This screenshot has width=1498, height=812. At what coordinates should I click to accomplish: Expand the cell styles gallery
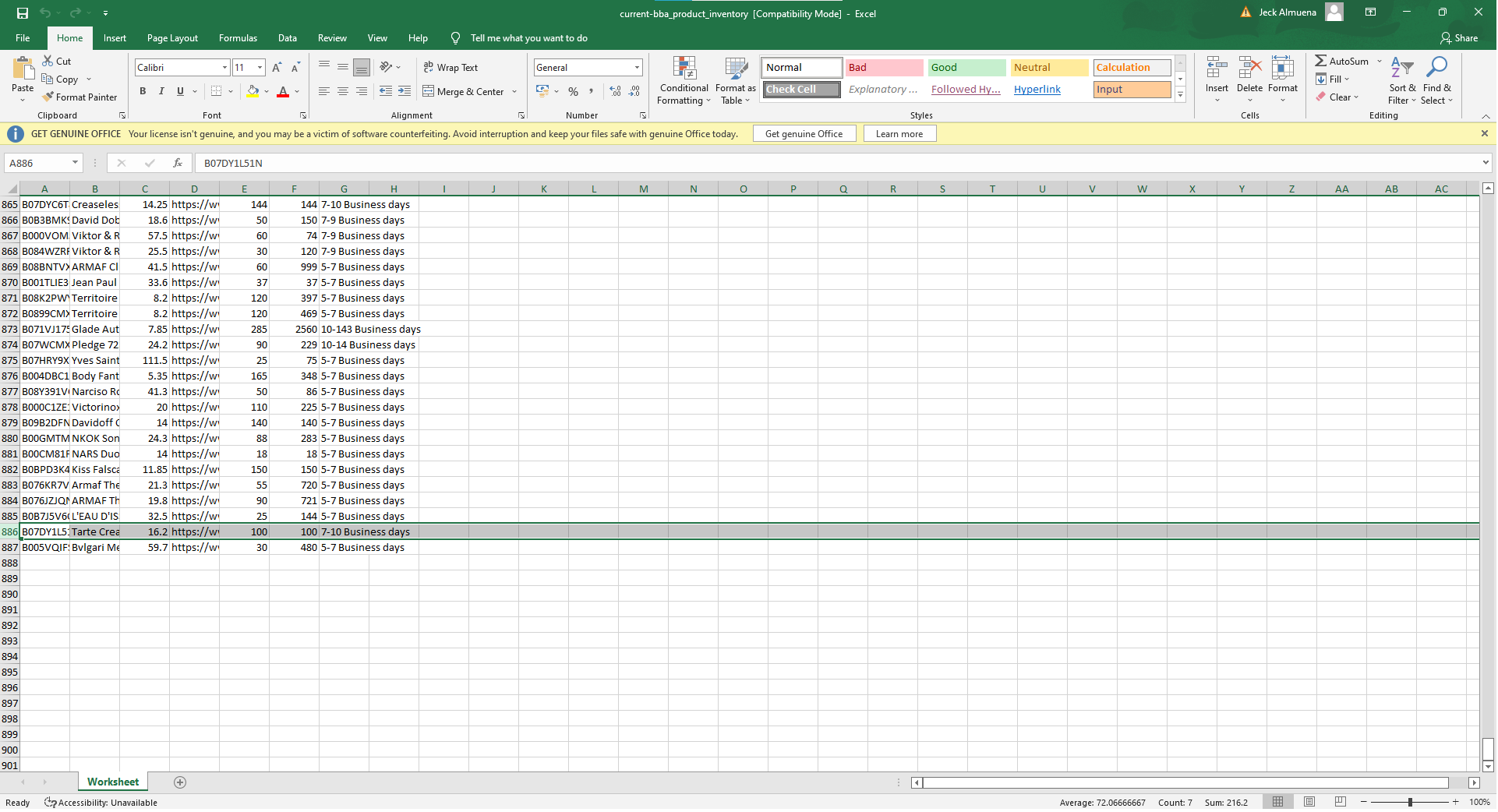point(1181,95)
